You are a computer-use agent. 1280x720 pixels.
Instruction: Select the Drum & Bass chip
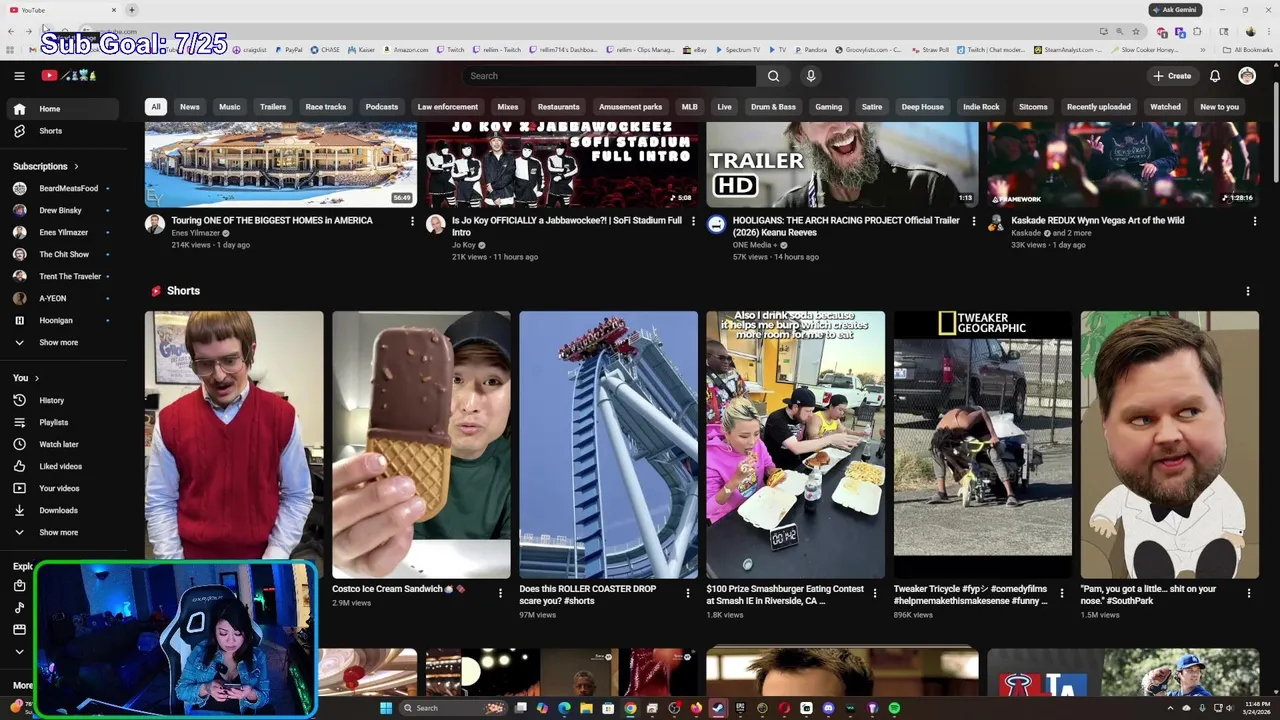click(773, 107)
